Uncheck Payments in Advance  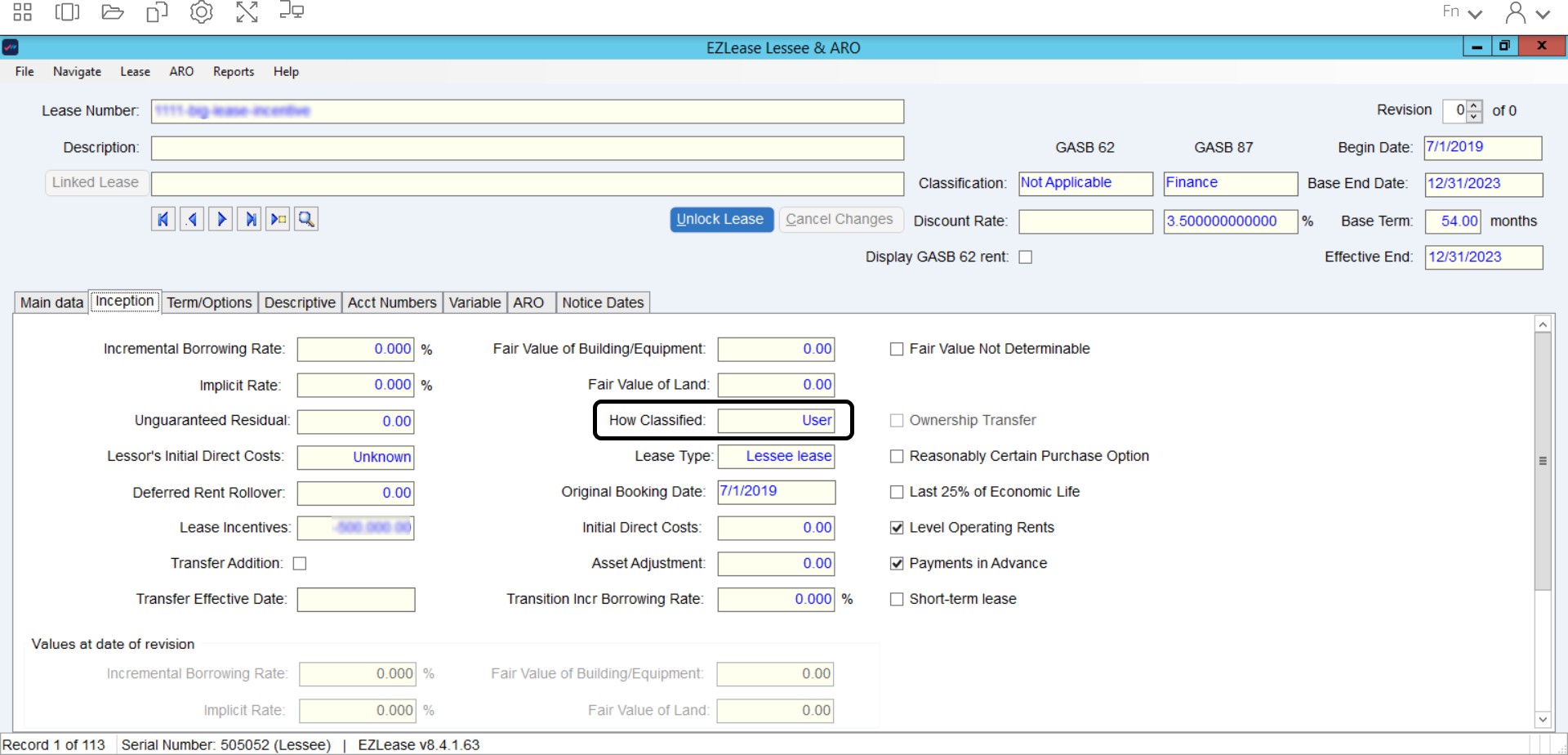[897, 563]
